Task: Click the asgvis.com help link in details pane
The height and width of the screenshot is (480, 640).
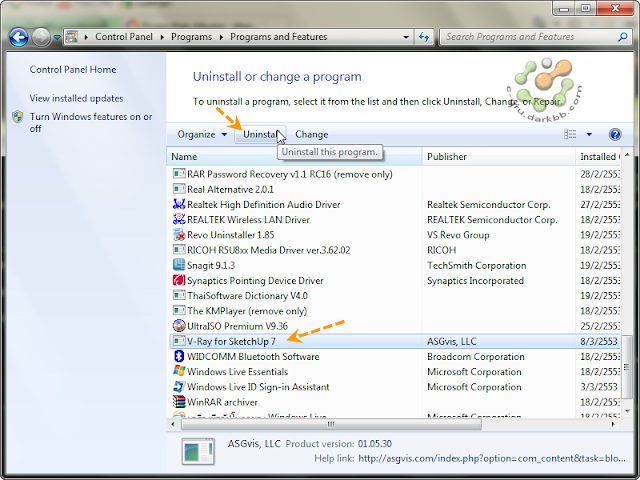Action: pyautogui.click(x=491, y=459)
